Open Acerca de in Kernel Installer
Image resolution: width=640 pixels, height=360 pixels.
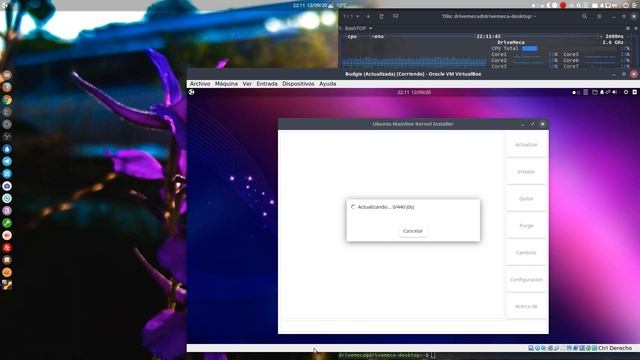[x=526, y=307]
